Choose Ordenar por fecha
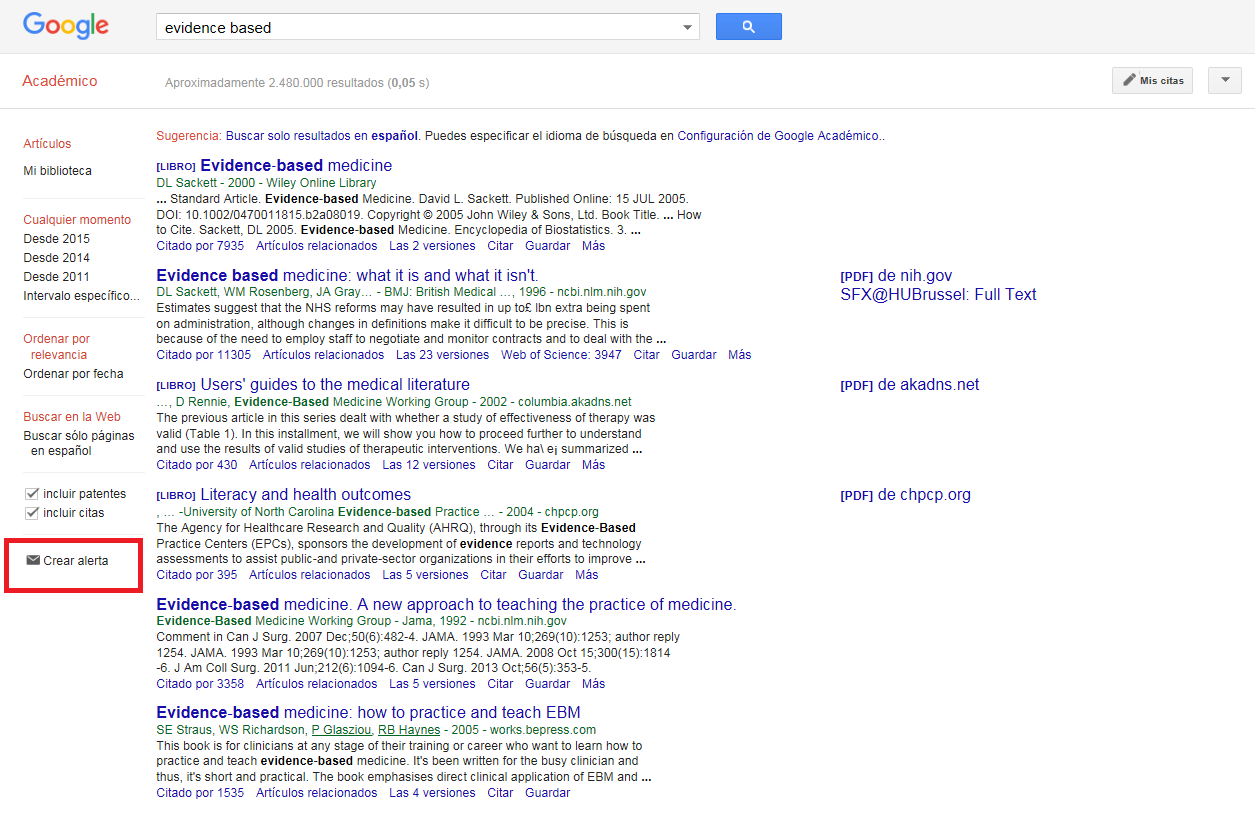This screenshot has height=815, width=1255. coord(73,374)
